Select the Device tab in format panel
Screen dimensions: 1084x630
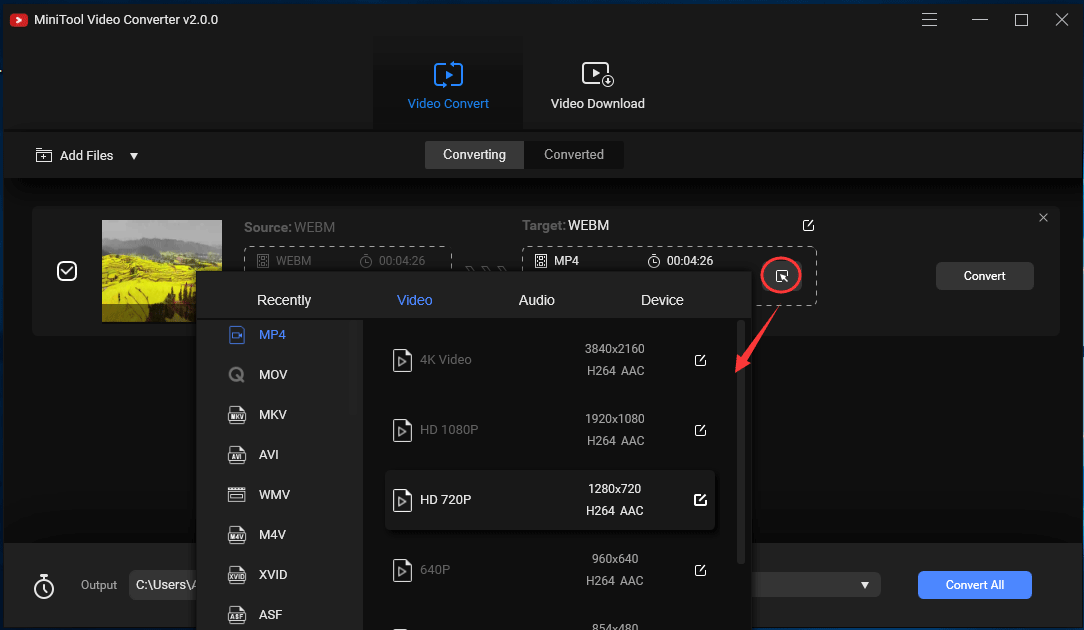(x=662, y=300)
